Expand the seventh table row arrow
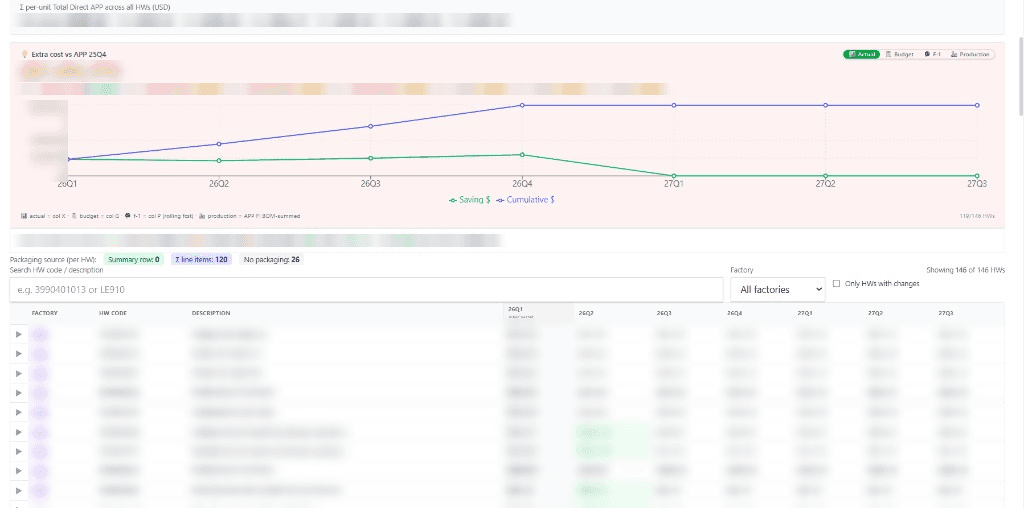The height and width of the screenshot is (508, 1024). tap(18, 451)
